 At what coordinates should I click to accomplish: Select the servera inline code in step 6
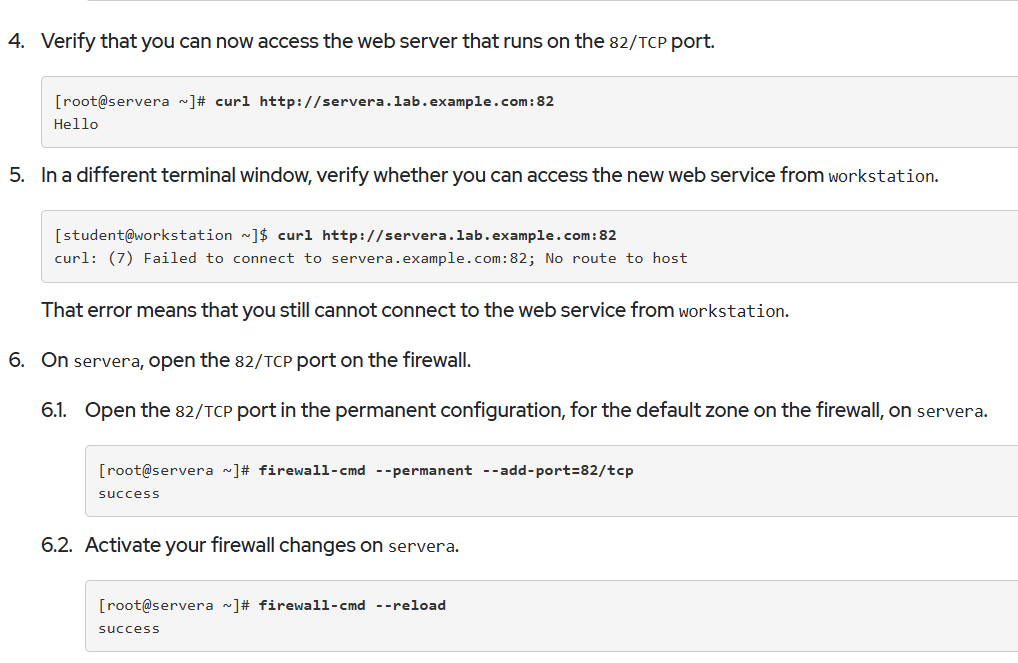coord(106,361)
